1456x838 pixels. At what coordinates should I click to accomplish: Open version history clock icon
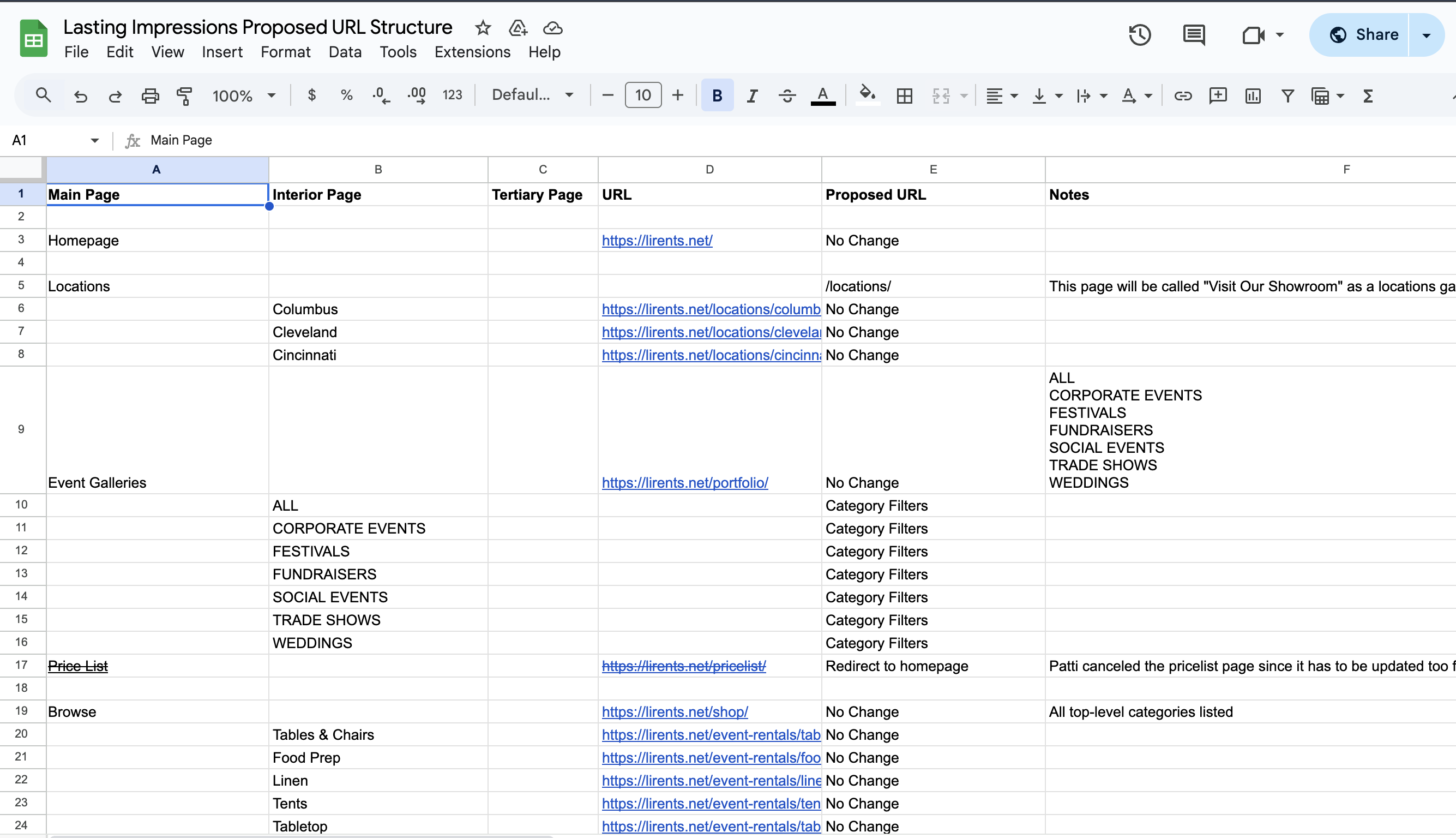click(x=1140, y=35)
